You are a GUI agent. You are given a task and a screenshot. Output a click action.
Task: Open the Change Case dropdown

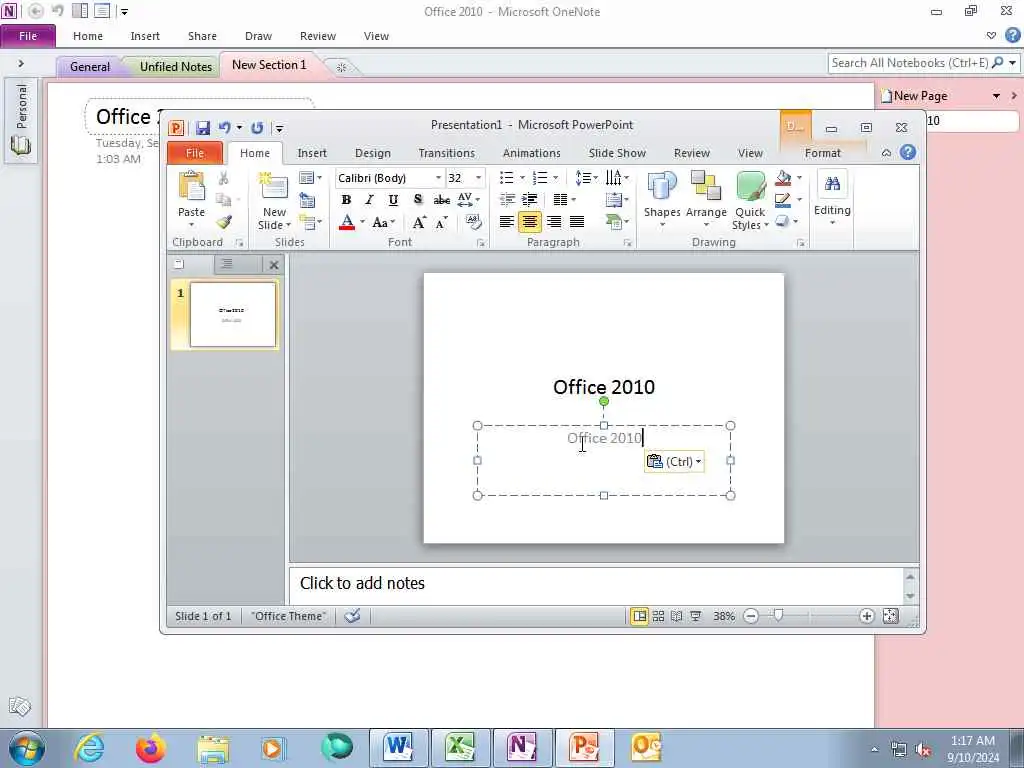click(383, 223)
